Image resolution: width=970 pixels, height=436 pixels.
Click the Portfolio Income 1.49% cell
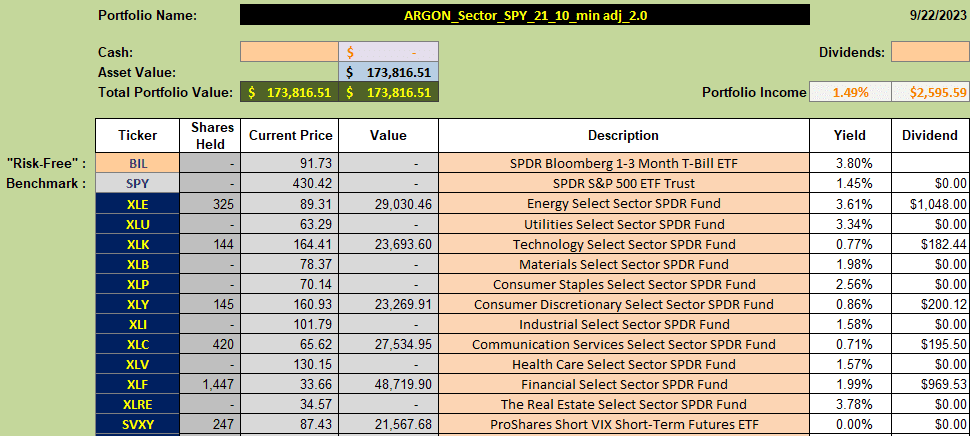pos(850,93)
